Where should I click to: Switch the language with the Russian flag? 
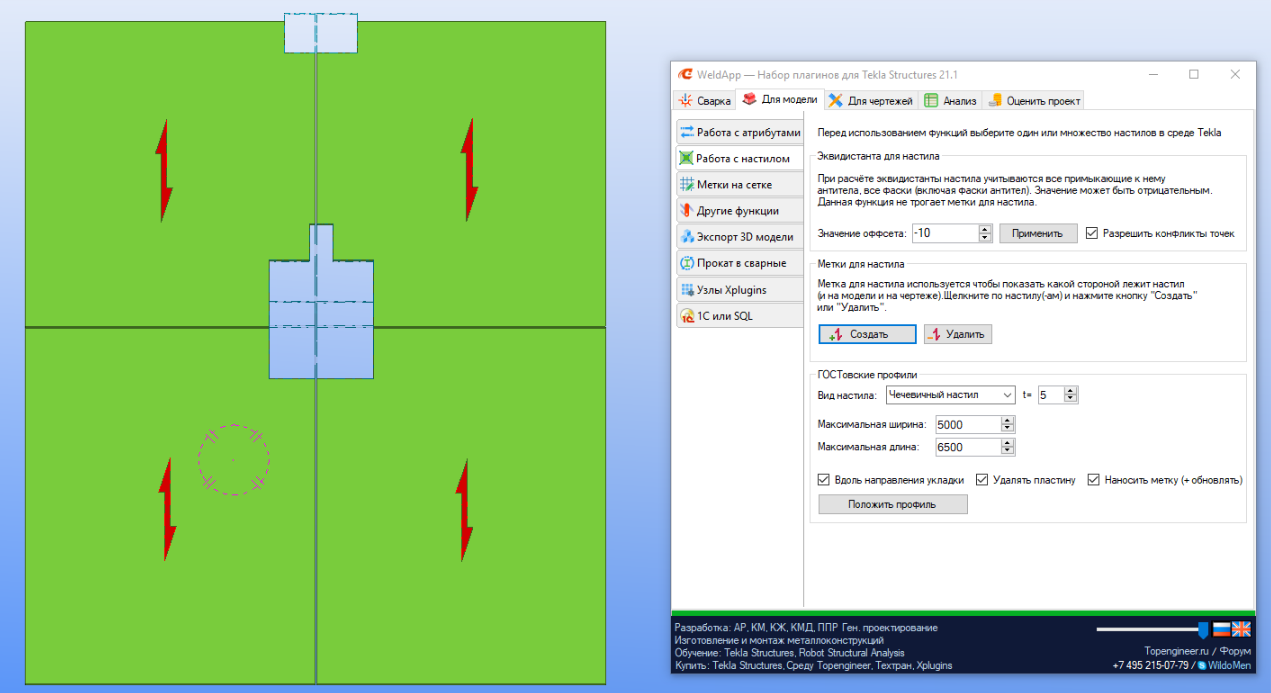coord(1221,629)
